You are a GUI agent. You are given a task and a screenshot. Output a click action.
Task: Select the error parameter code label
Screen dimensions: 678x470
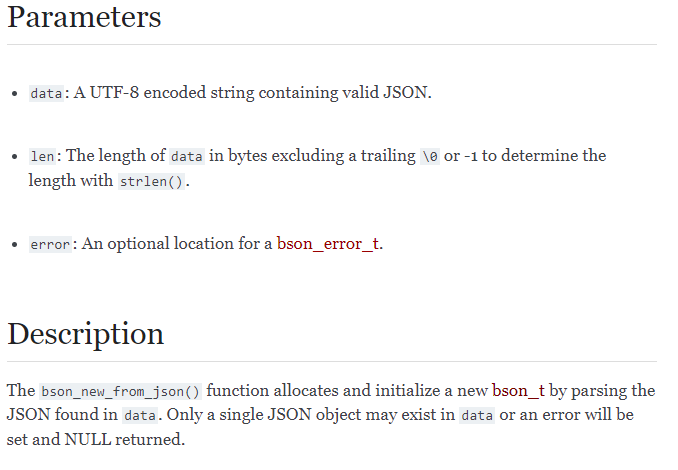click(50, 245)
